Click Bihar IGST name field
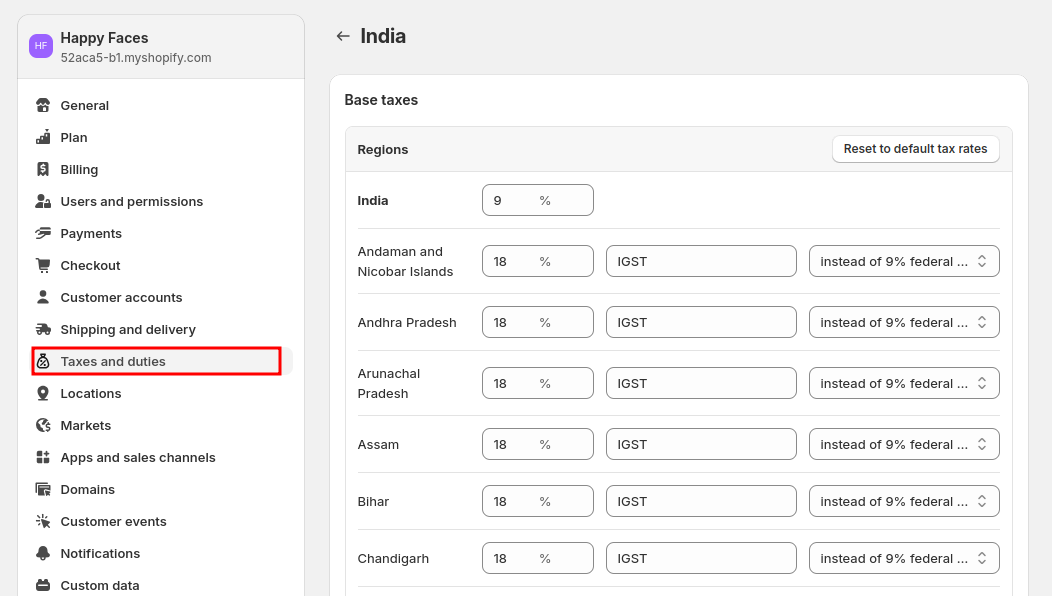 (x=701, y=501)
